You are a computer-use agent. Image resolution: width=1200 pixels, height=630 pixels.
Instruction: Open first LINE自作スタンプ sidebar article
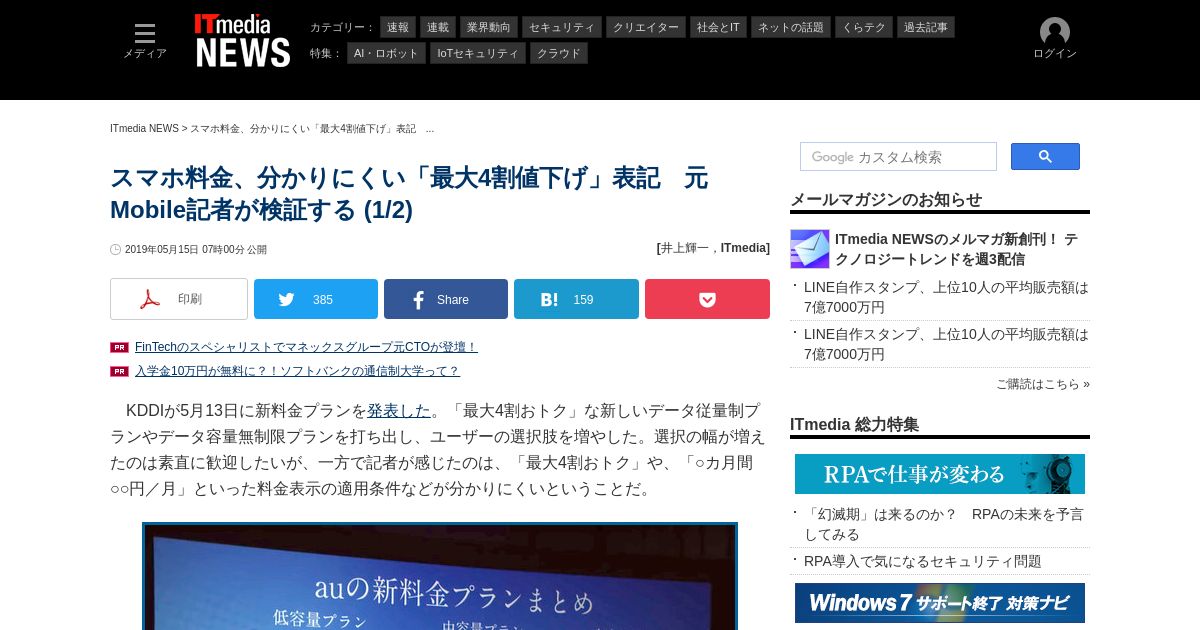[946, 297]
